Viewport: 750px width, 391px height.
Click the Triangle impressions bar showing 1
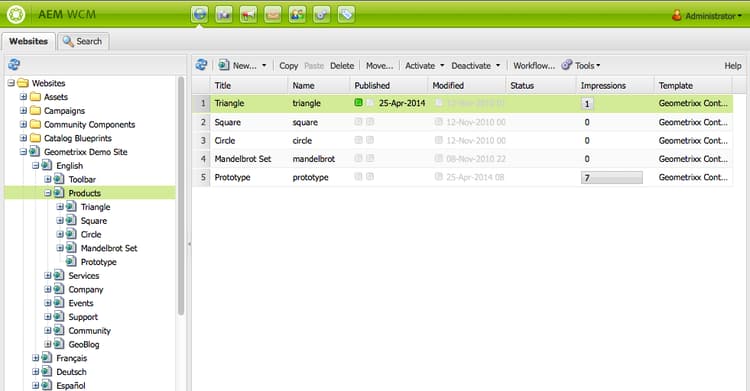[x=587, y=103]
